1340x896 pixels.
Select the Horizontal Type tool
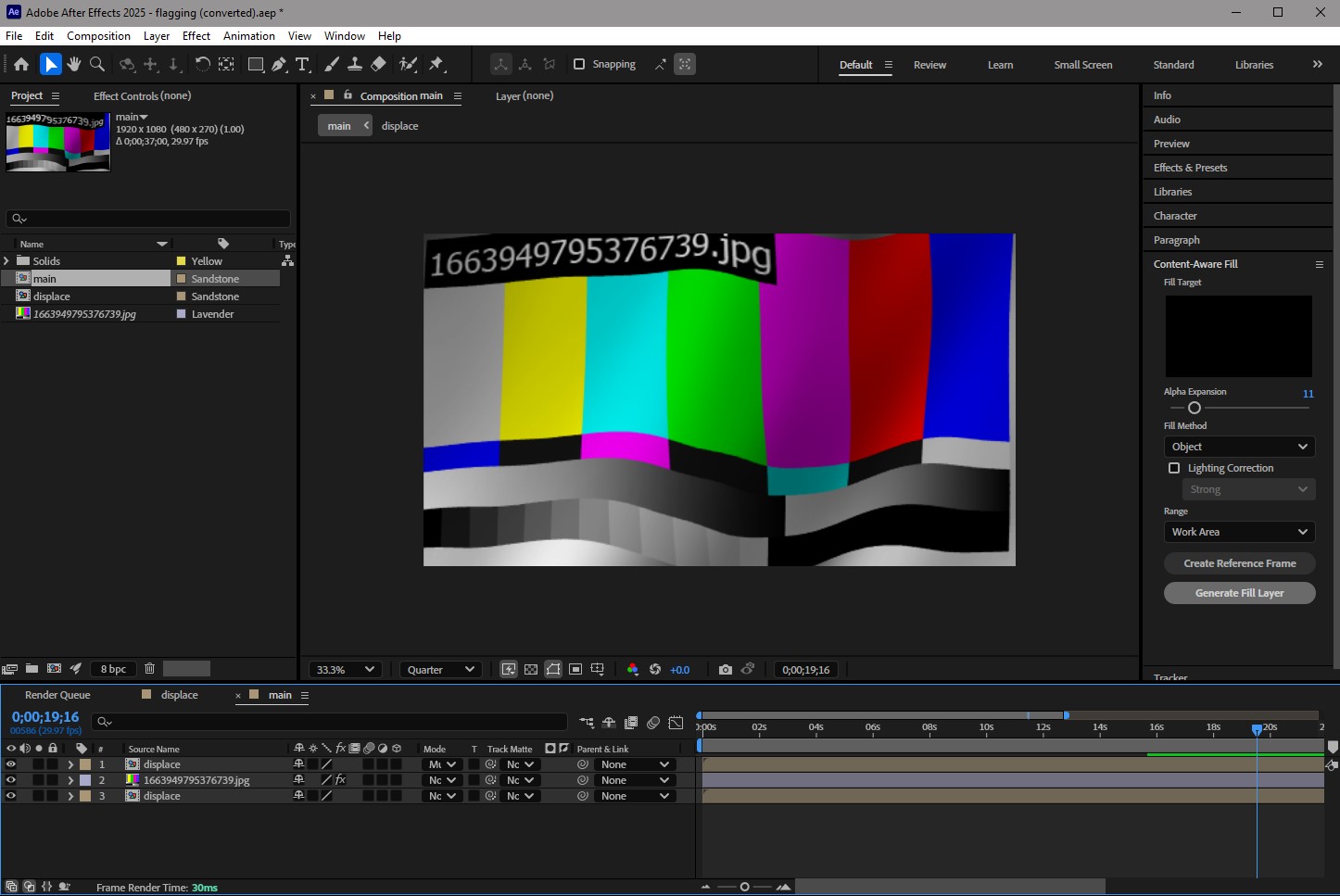tap(302, 64)
